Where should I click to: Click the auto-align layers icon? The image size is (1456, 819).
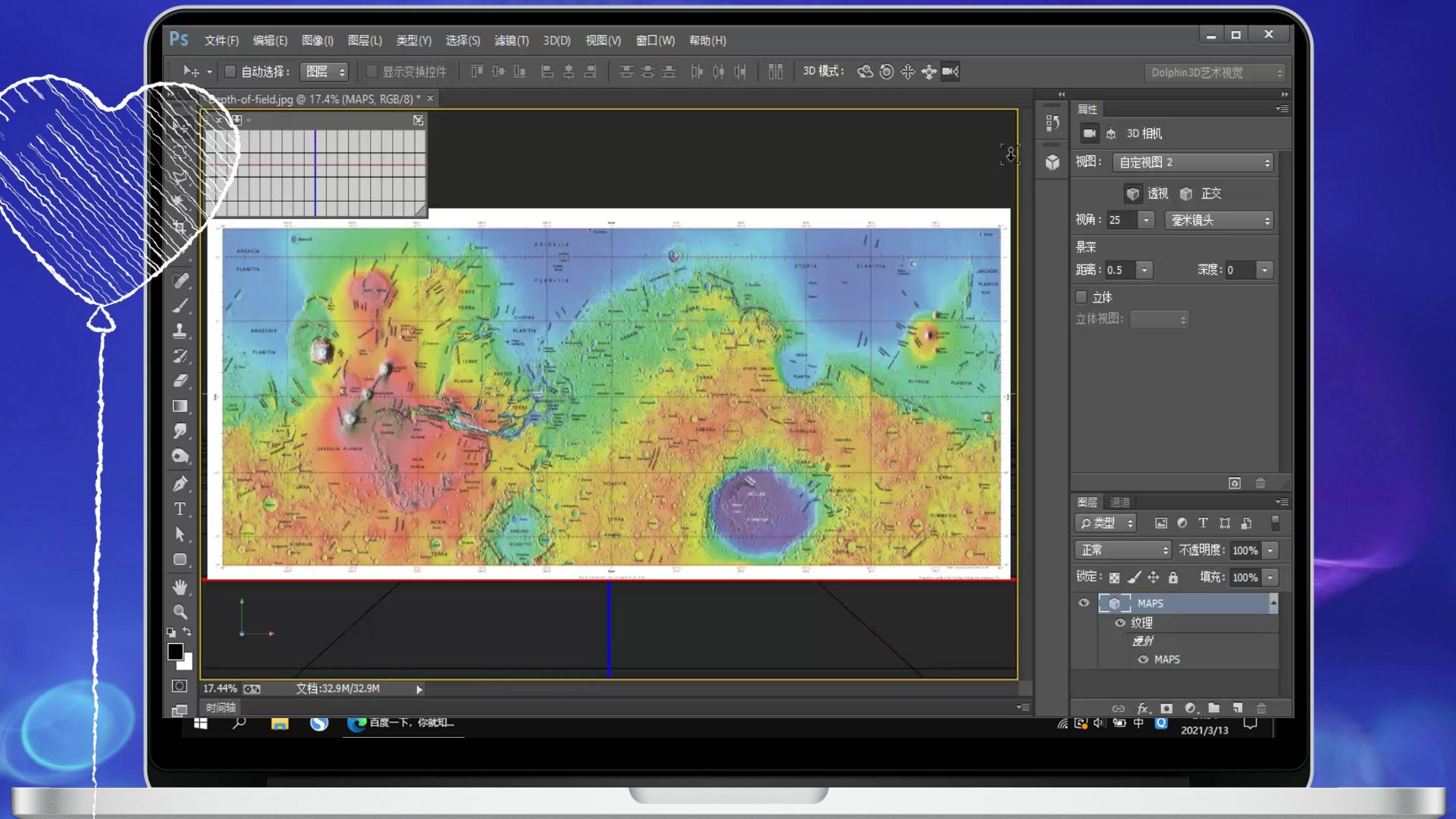pos(775,71)
